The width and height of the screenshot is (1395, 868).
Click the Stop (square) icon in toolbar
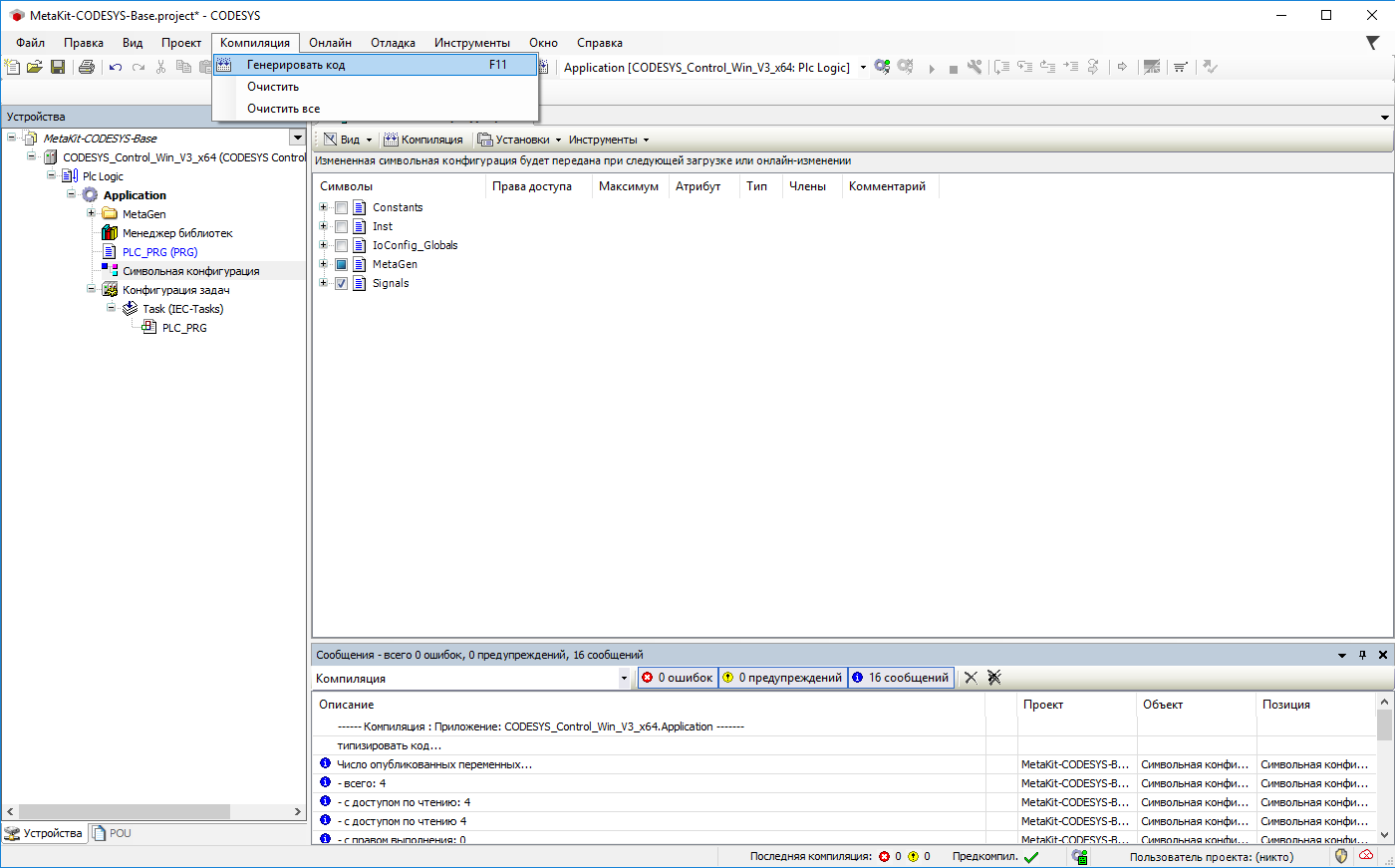click(x=954, y=68)
